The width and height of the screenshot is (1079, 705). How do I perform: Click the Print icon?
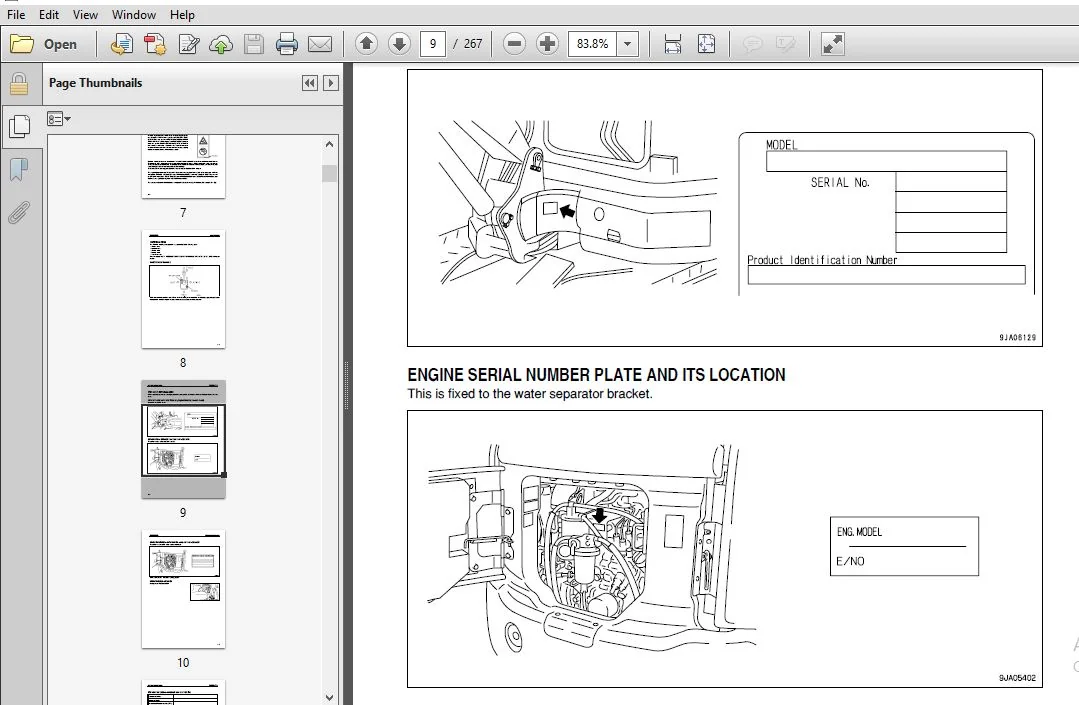click(x=286, y=44)
